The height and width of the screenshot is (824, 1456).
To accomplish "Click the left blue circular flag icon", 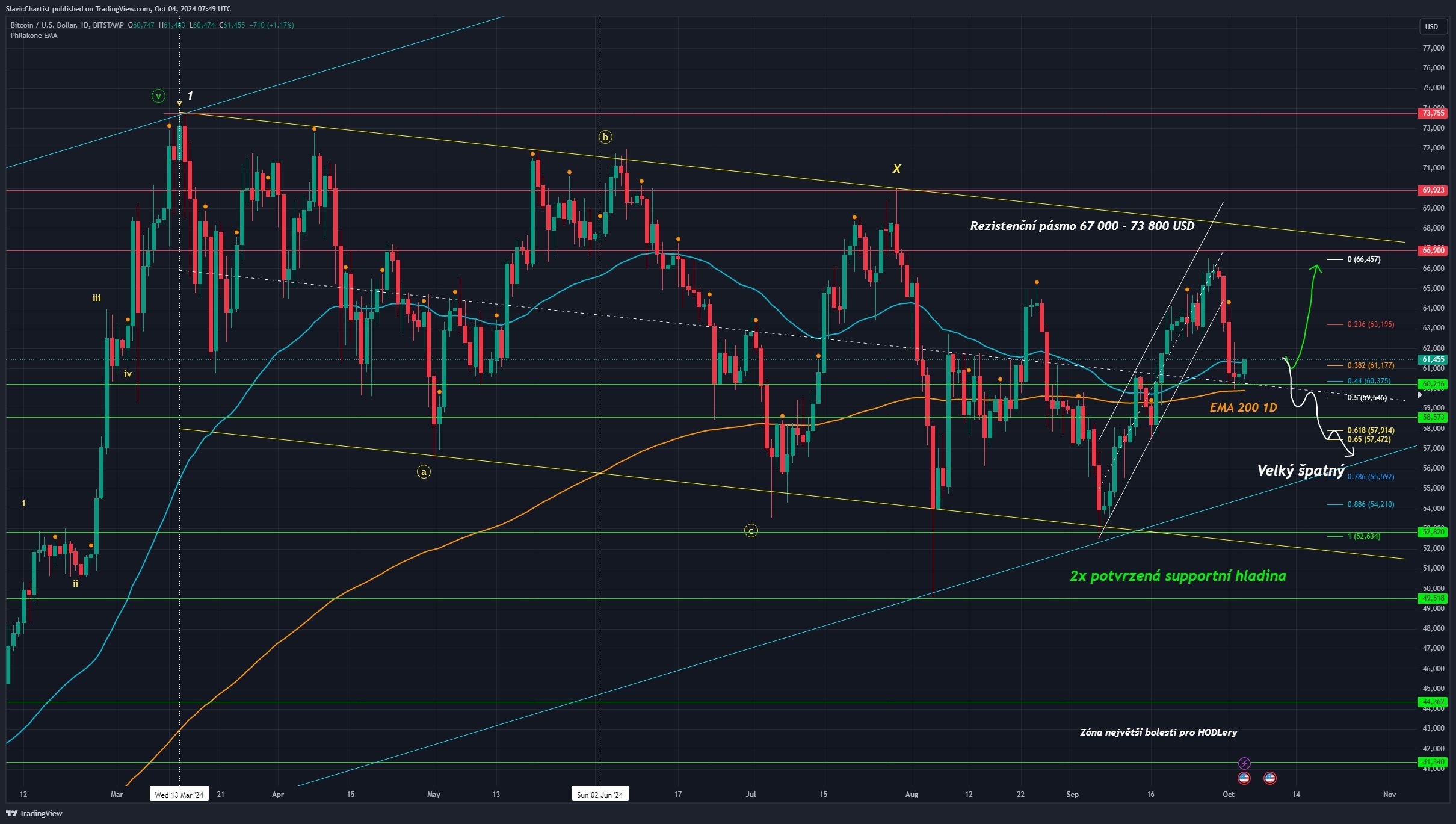I will [x=1244, y=778].
